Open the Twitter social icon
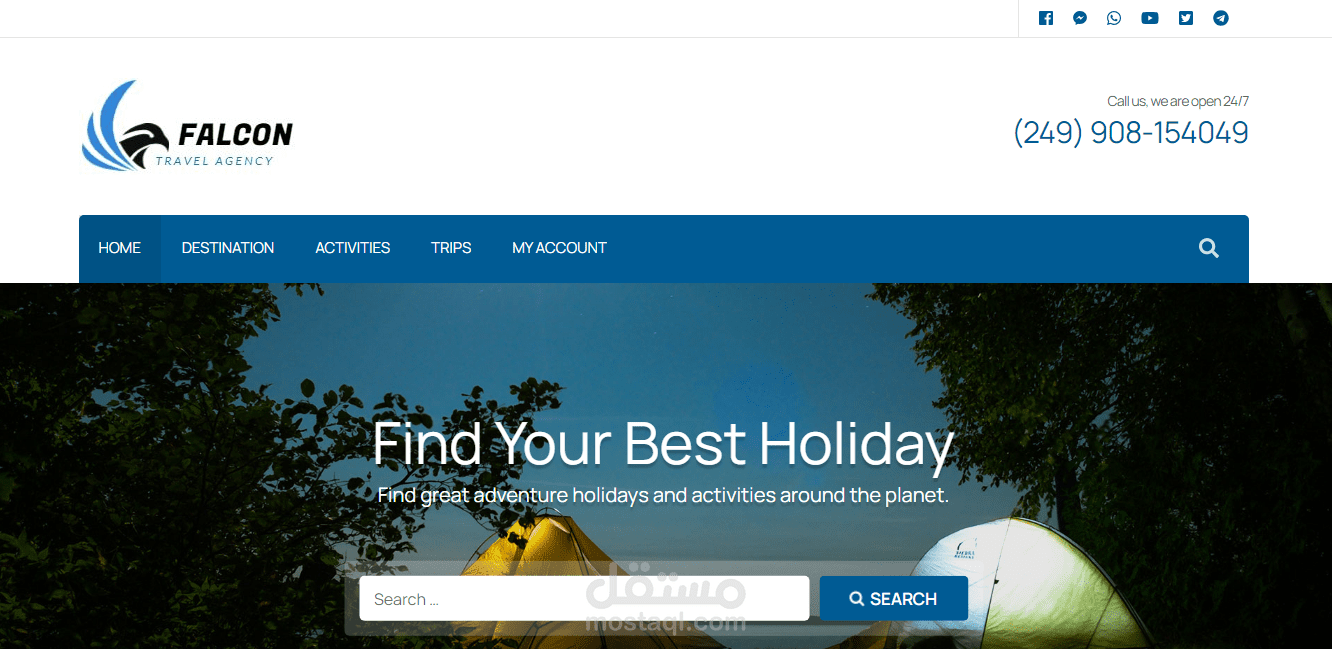Image resolution: width=1332 pixels, height=649 pixels. (1186, 18)
